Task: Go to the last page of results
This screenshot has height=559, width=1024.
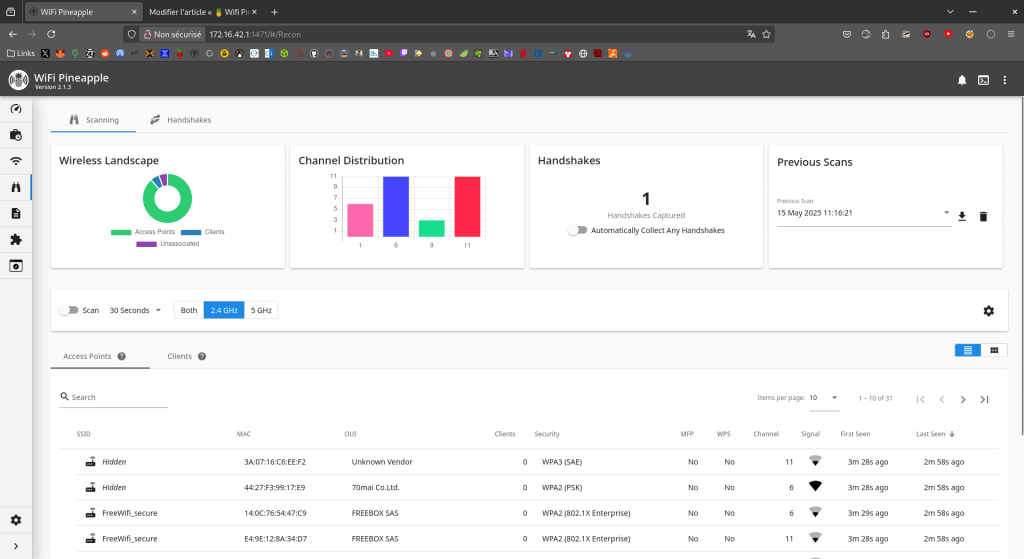Action: (984, 400)
